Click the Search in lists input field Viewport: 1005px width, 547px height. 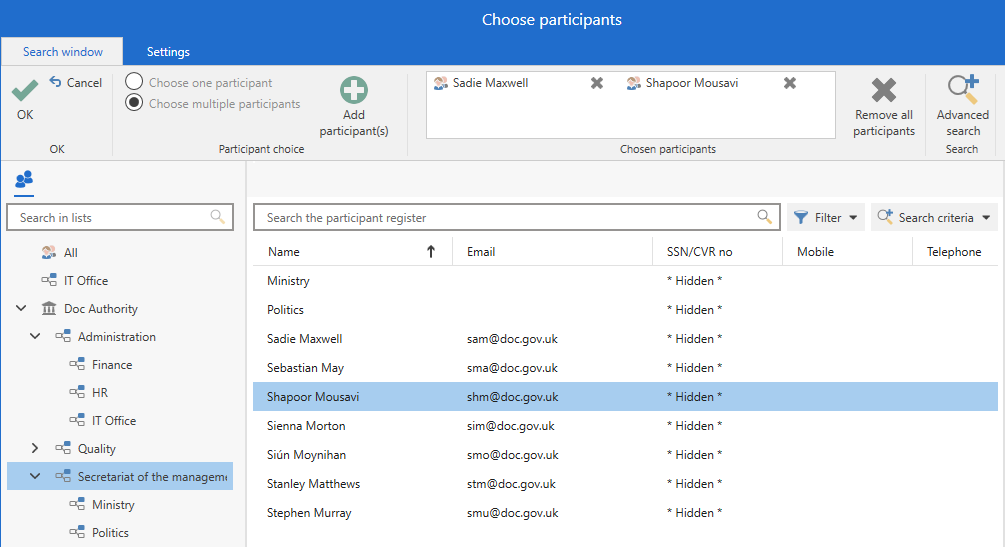coord(120,217)
